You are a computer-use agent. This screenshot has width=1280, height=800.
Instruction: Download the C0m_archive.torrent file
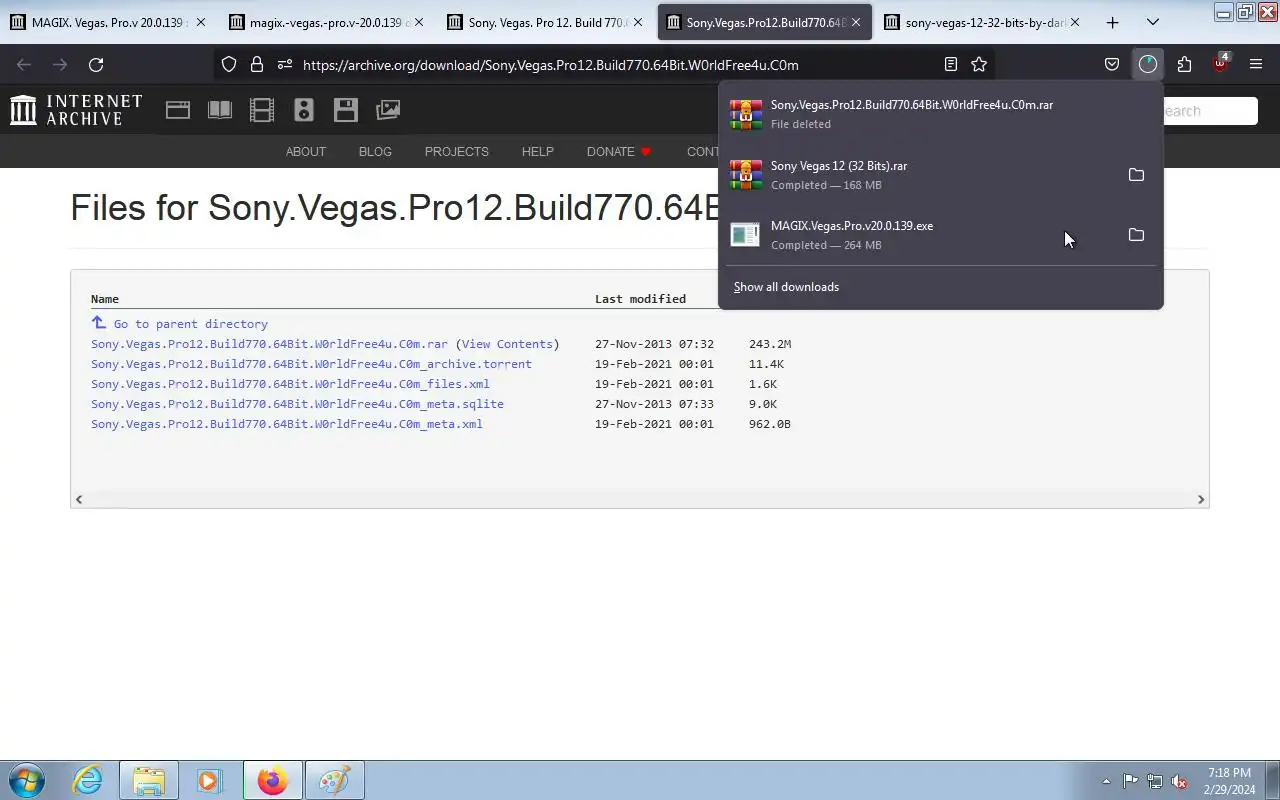[x=311, y=364]
